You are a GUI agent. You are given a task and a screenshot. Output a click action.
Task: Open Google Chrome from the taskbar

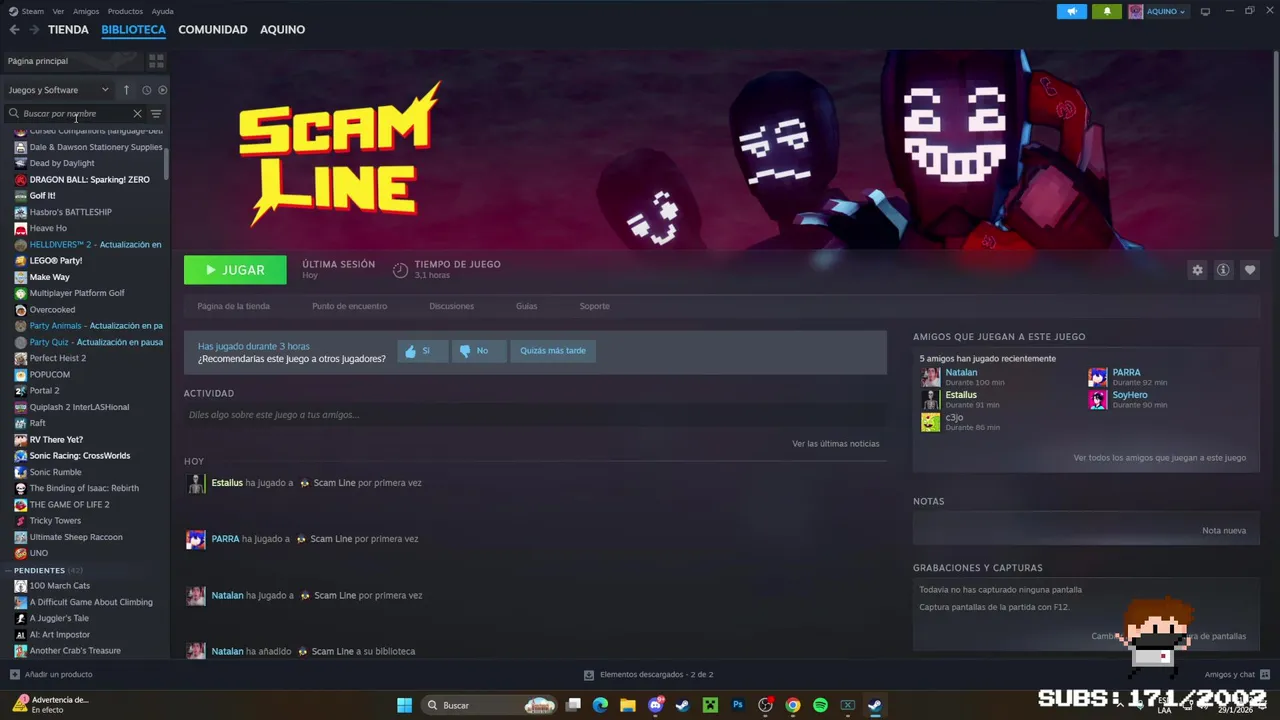[793, 705]
